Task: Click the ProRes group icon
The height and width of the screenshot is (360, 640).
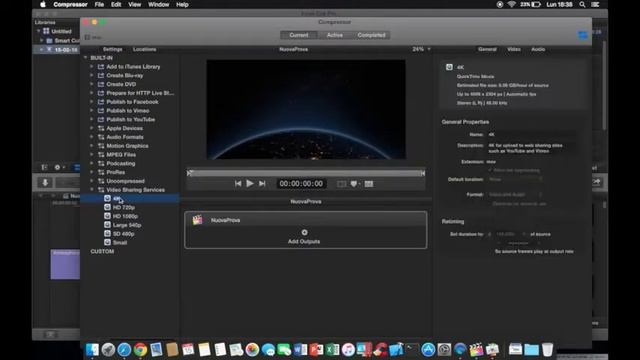Action: [x=101, y=172]
